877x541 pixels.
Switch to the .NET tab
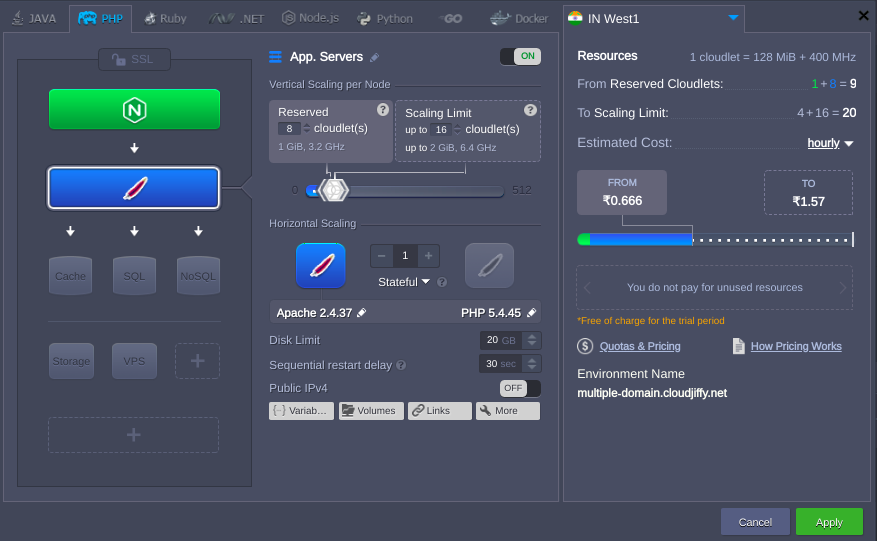(x=237, y=18)
